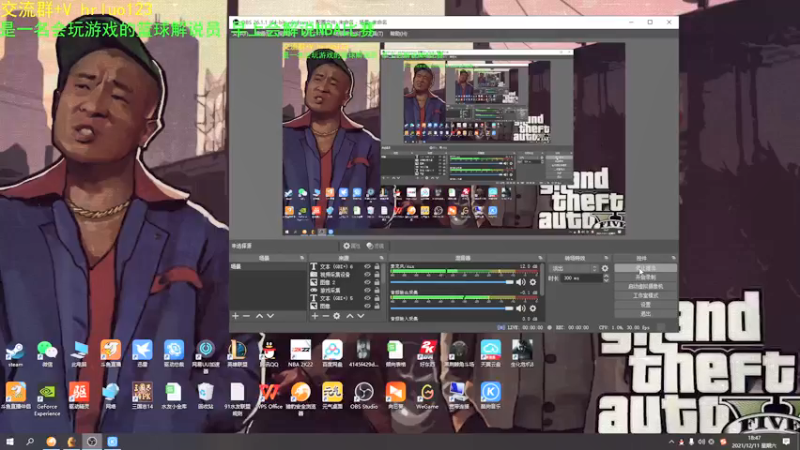
Task: Toggle lock on 文本 (GDI+) 6 source
Action: (377, 266)
